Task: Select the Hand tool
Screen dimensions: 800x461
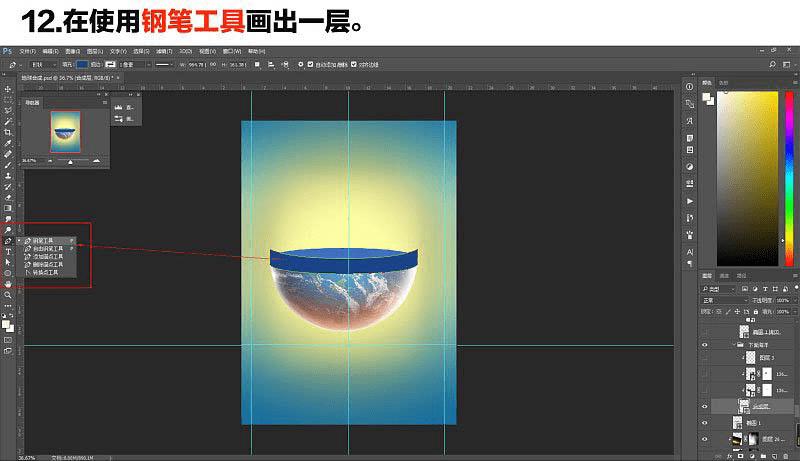Action: coord(8,284)
